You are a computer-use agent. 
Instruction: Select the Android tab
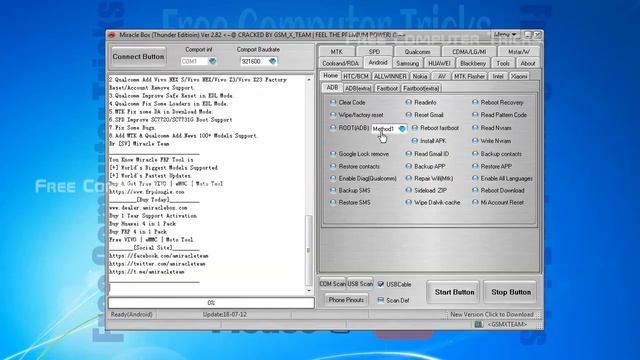coord(378,63)
